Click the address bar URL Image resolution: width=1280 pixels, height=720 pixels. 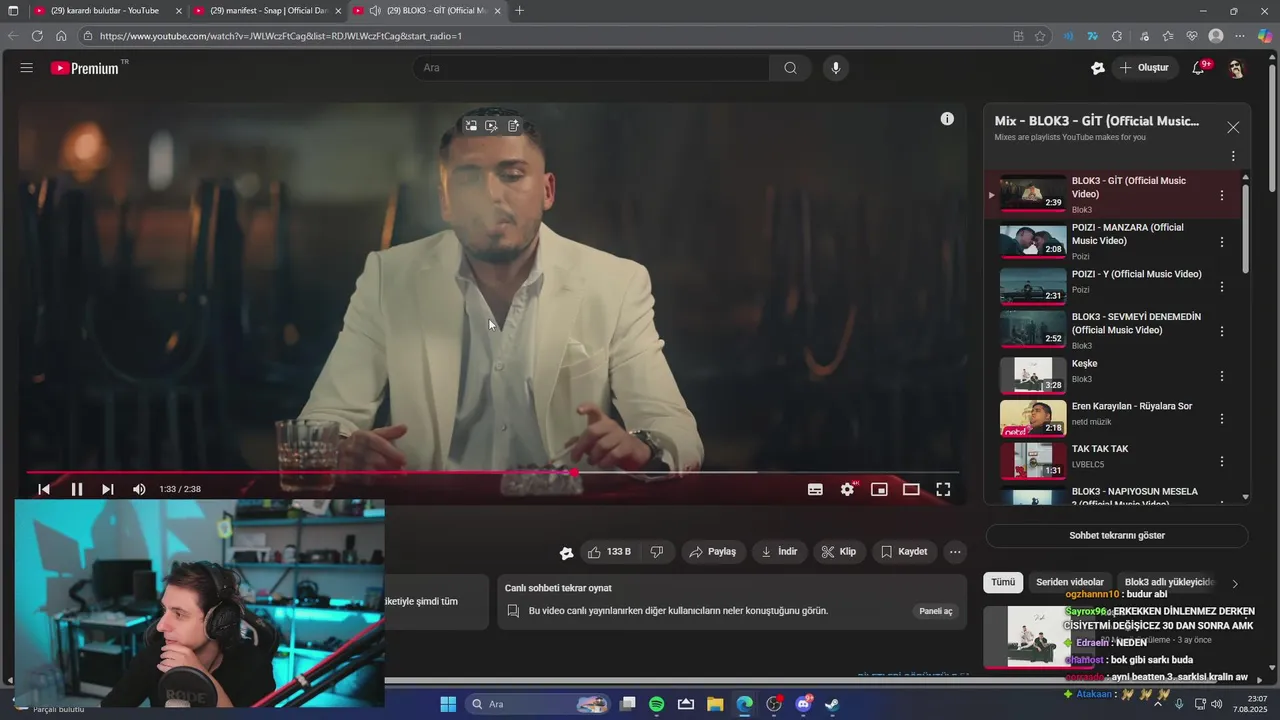coord(281,36)
